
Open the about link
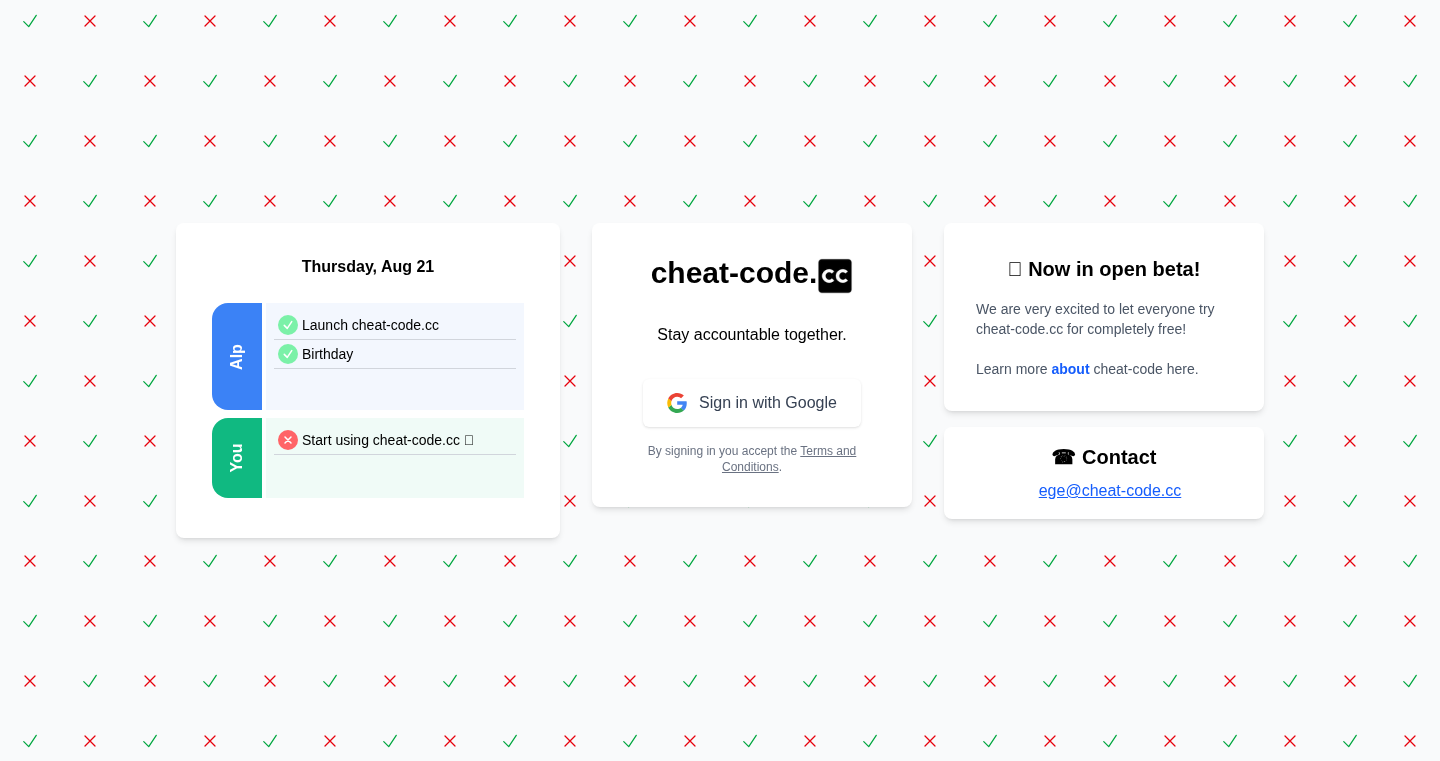click(x=1070, y=369)
